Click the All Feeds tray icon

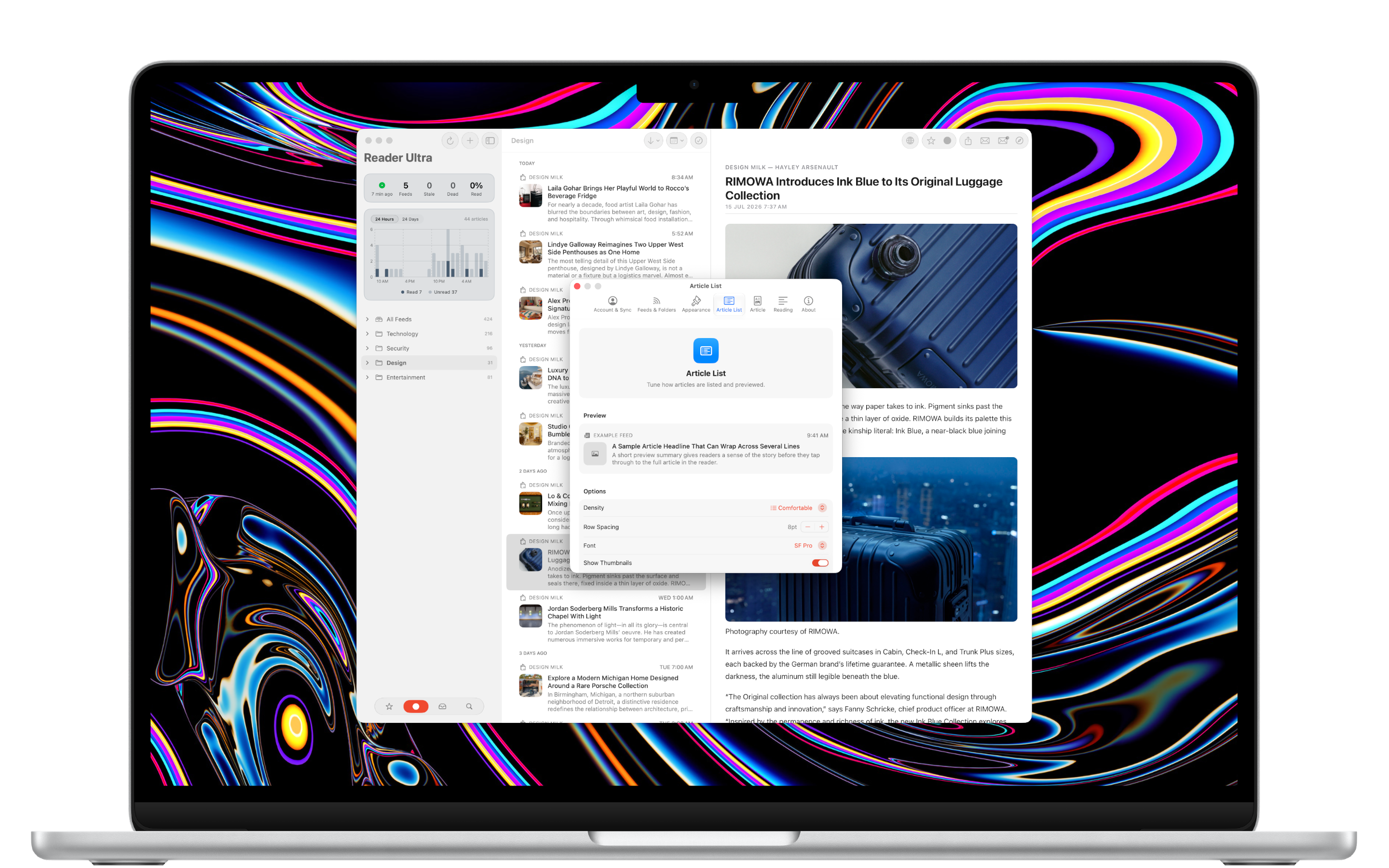(379, 319)
